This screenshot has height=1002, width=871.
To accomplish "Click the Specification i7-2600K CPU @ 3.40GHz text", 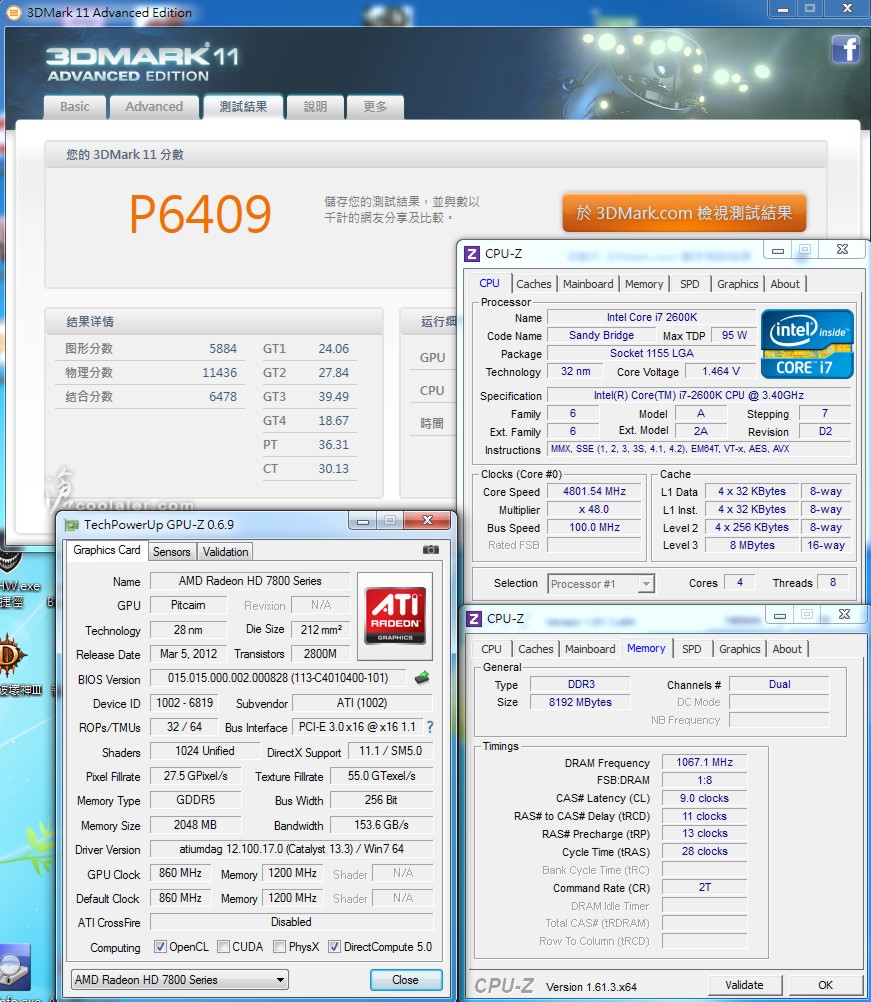I will tap(699, 396).
